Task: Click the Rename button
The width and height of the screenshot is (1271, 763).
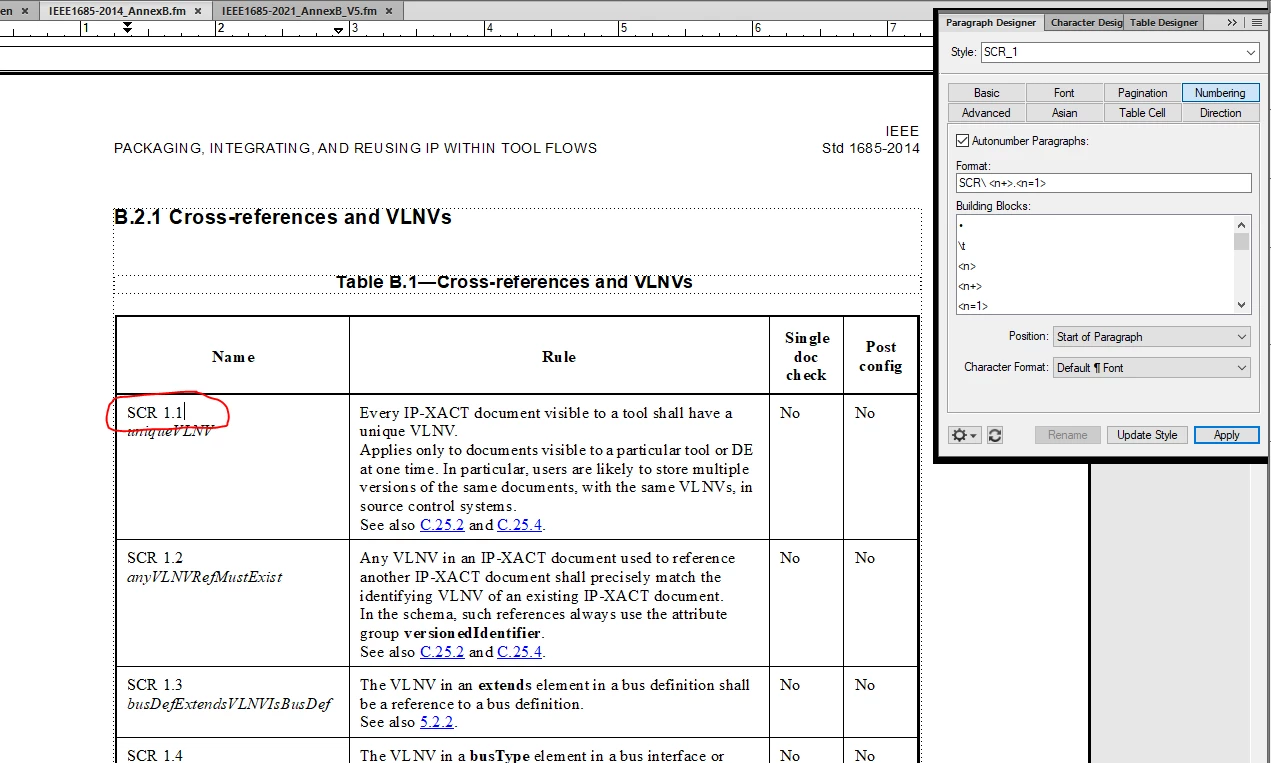Action: 1067,435
